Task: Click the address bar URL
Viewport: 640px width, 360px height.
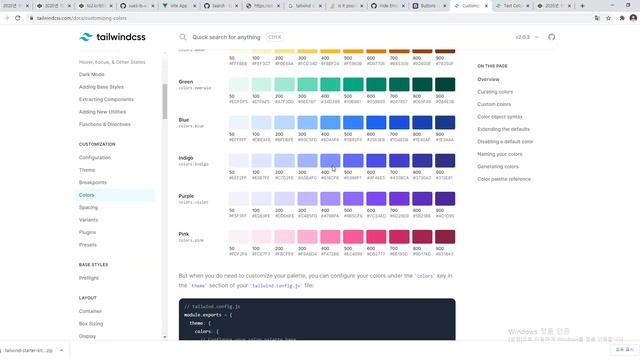Action: click(82, 18)
